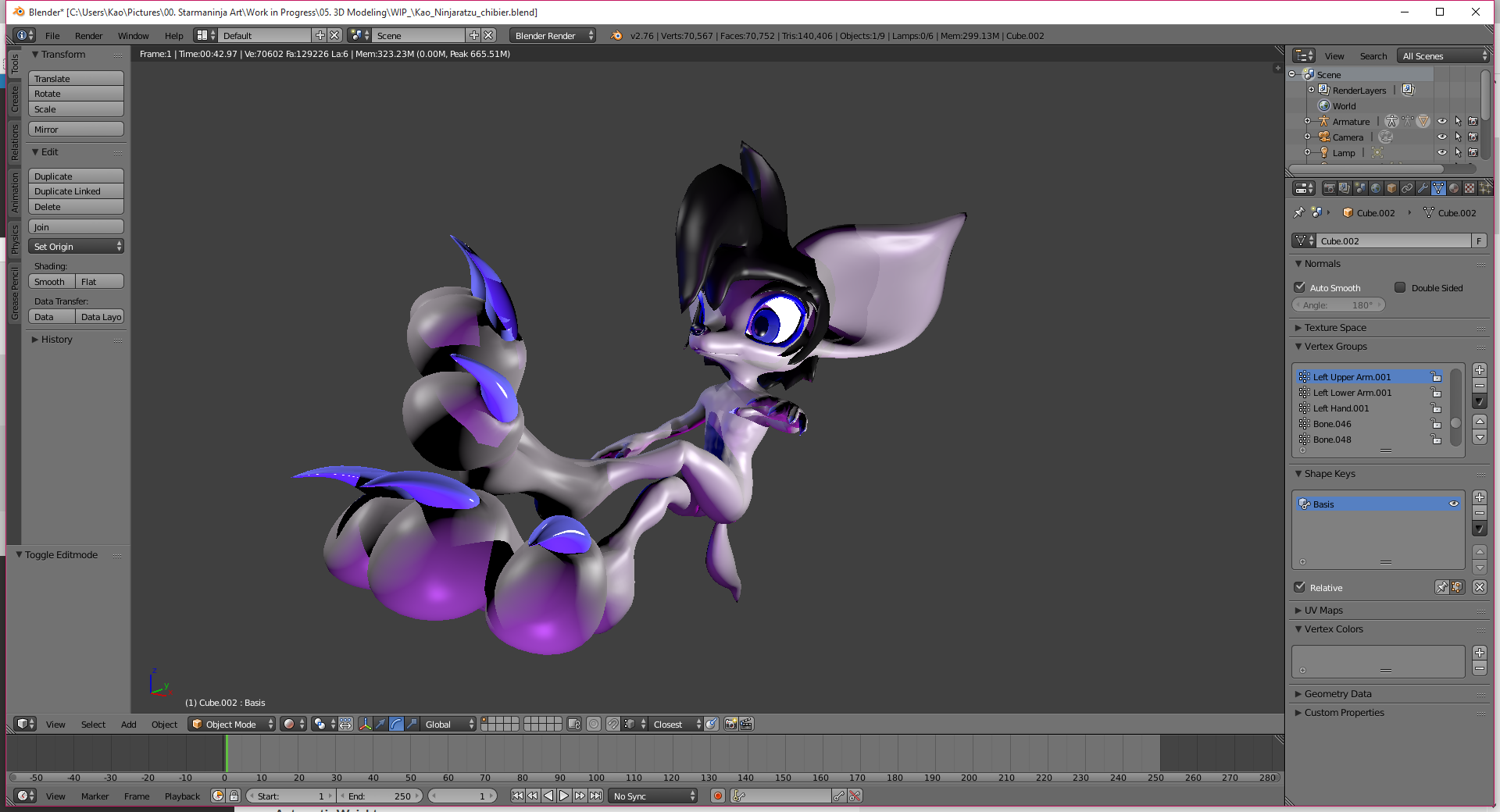Click the Smooth shading button

click(x=52, y=281)
